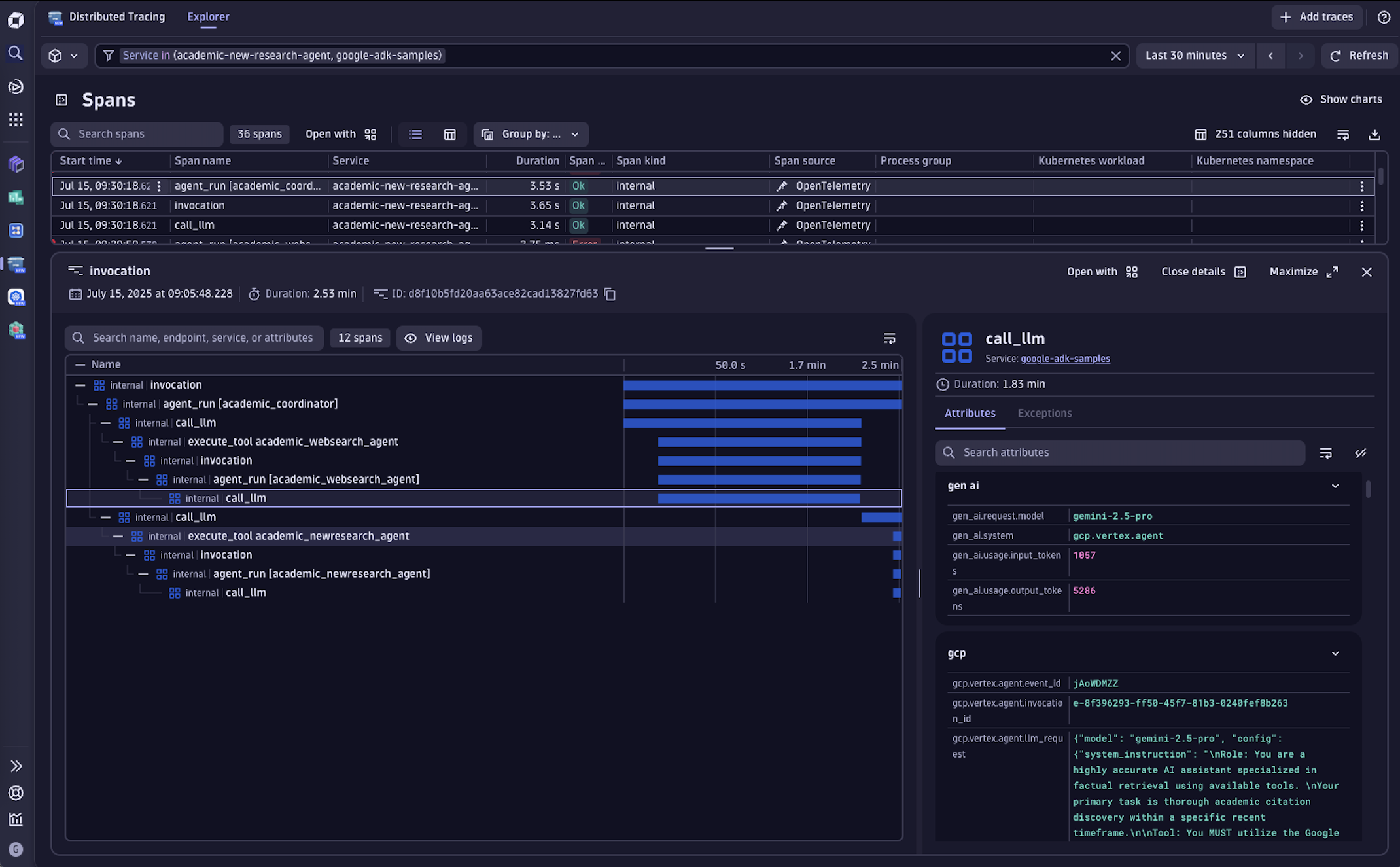Open the help icon in the top bar

point(1383,17)
